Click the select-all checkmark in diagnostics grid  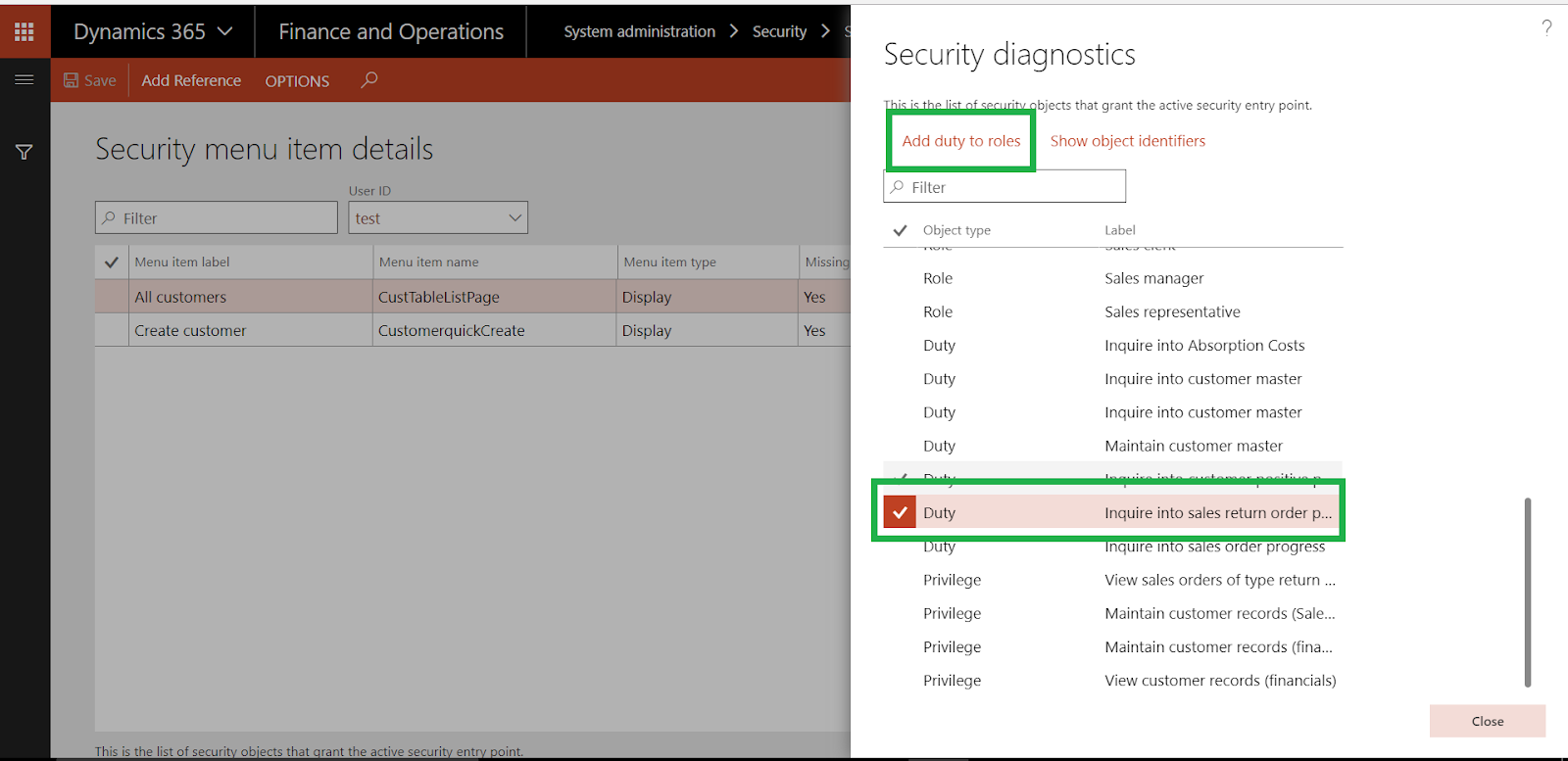(x=900, y=230)
